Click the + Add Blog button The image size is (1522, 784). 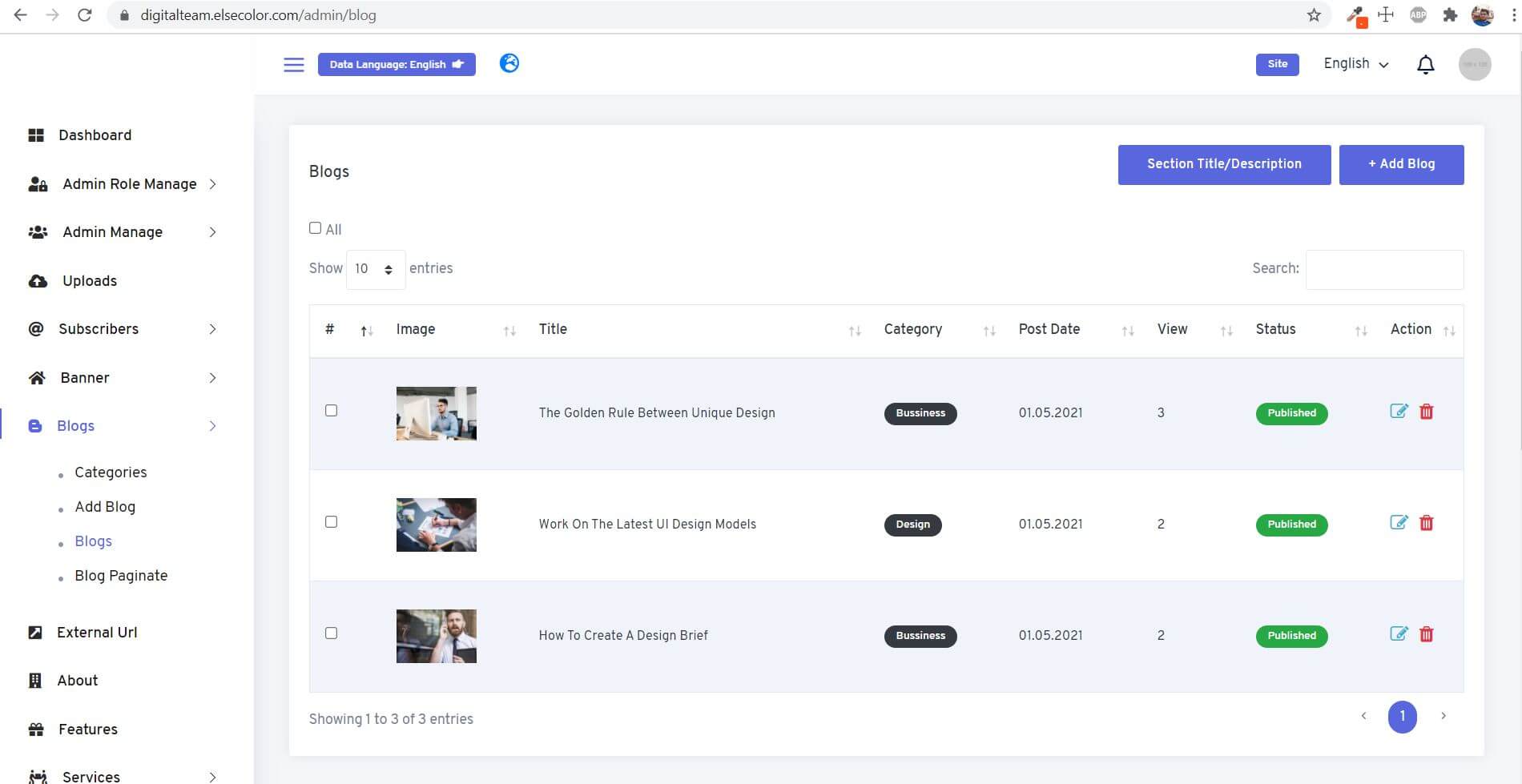coord(1400,164)
